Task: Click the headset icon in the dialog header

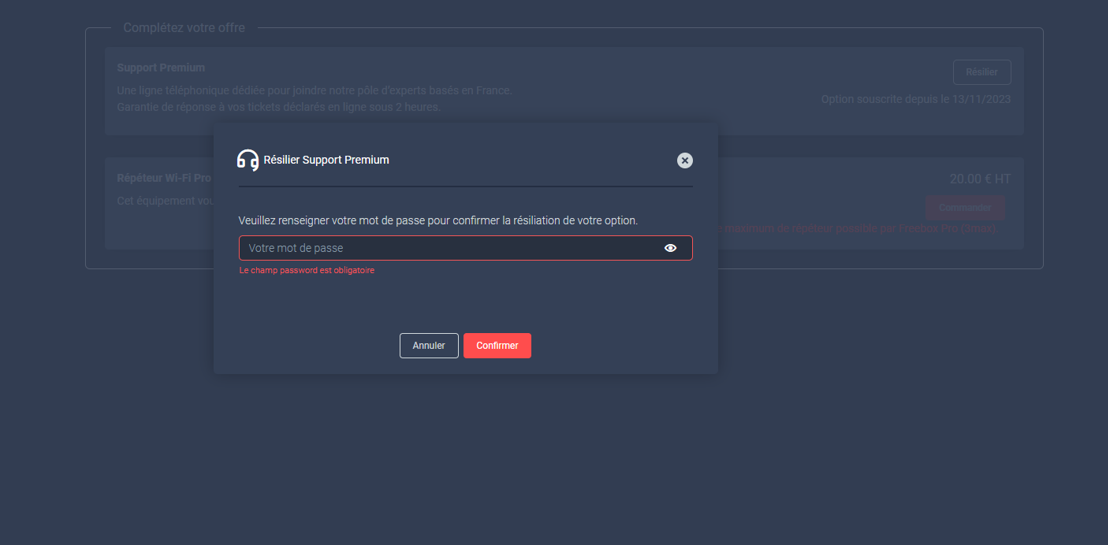Action: [x=247, y=160]
